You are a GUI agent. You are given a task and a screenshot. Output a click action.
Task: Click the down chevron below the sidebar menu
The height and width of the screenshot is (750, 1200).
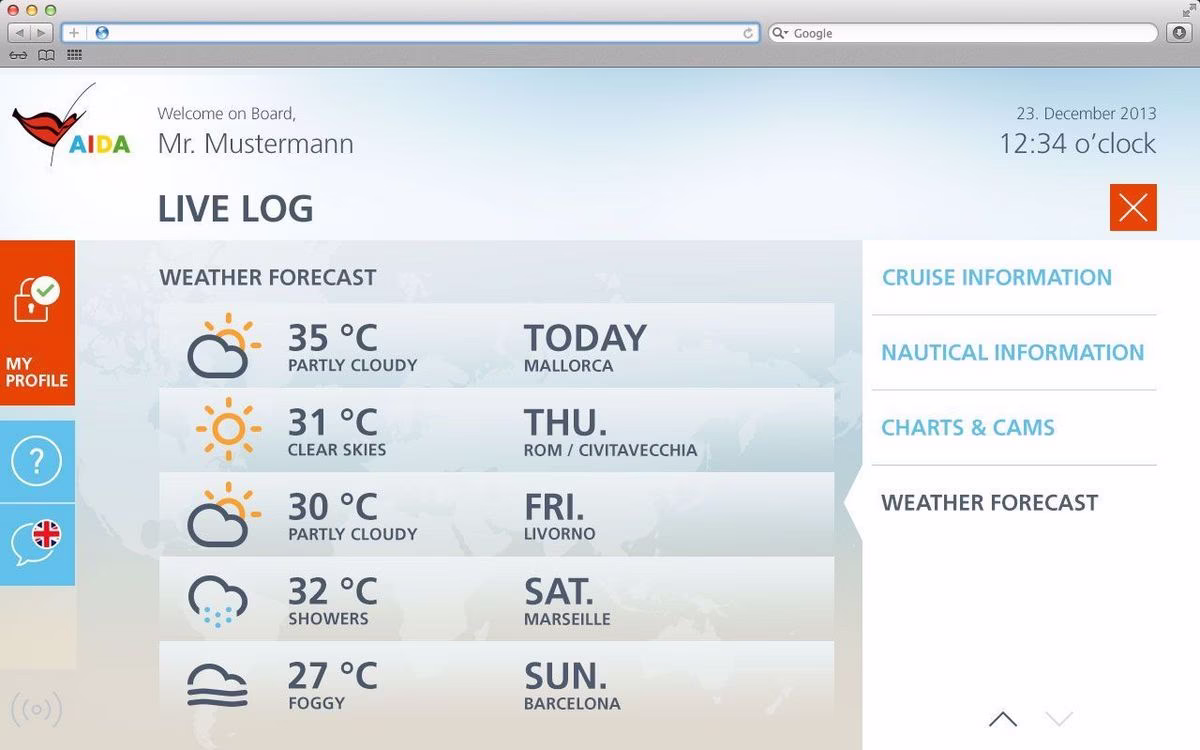point(1059,717)
